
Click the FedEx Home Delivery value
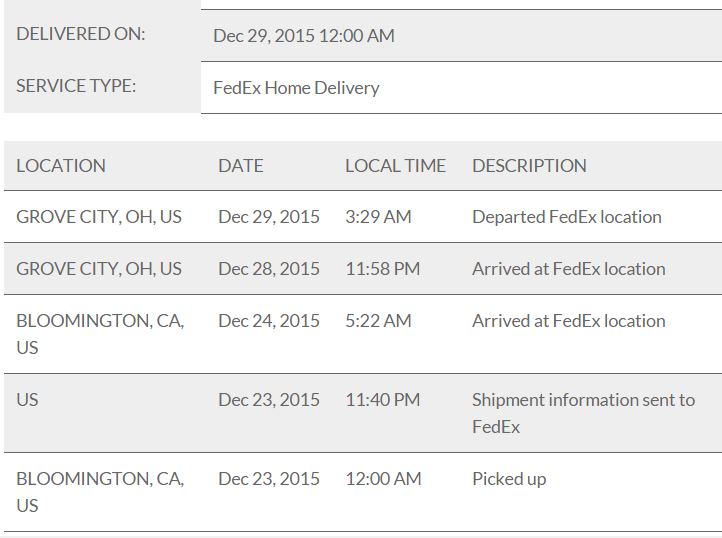(296, 87)
